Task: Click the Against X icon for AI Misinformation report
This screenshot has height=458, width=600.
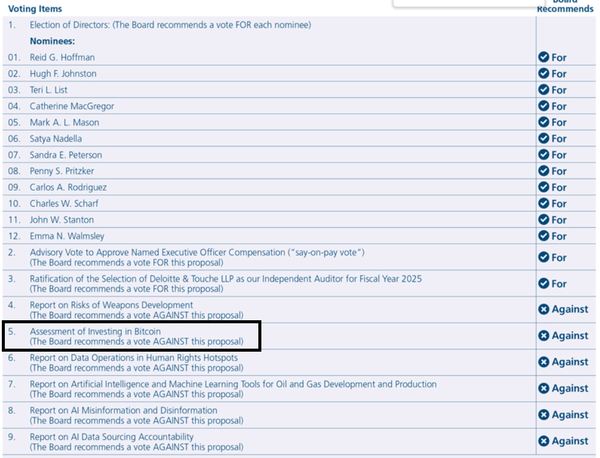Action: pos(543,415)
